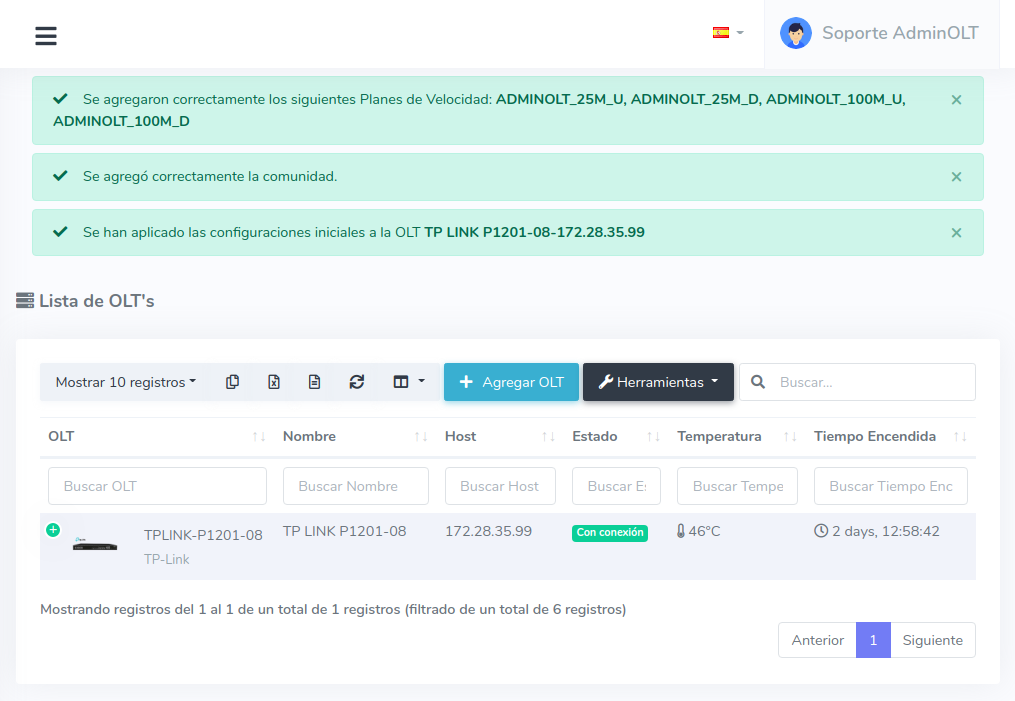The image size is (1015, 701).
Task: Expand TPLINK-P1201-08 row details
Action: (x=53, y=530)
